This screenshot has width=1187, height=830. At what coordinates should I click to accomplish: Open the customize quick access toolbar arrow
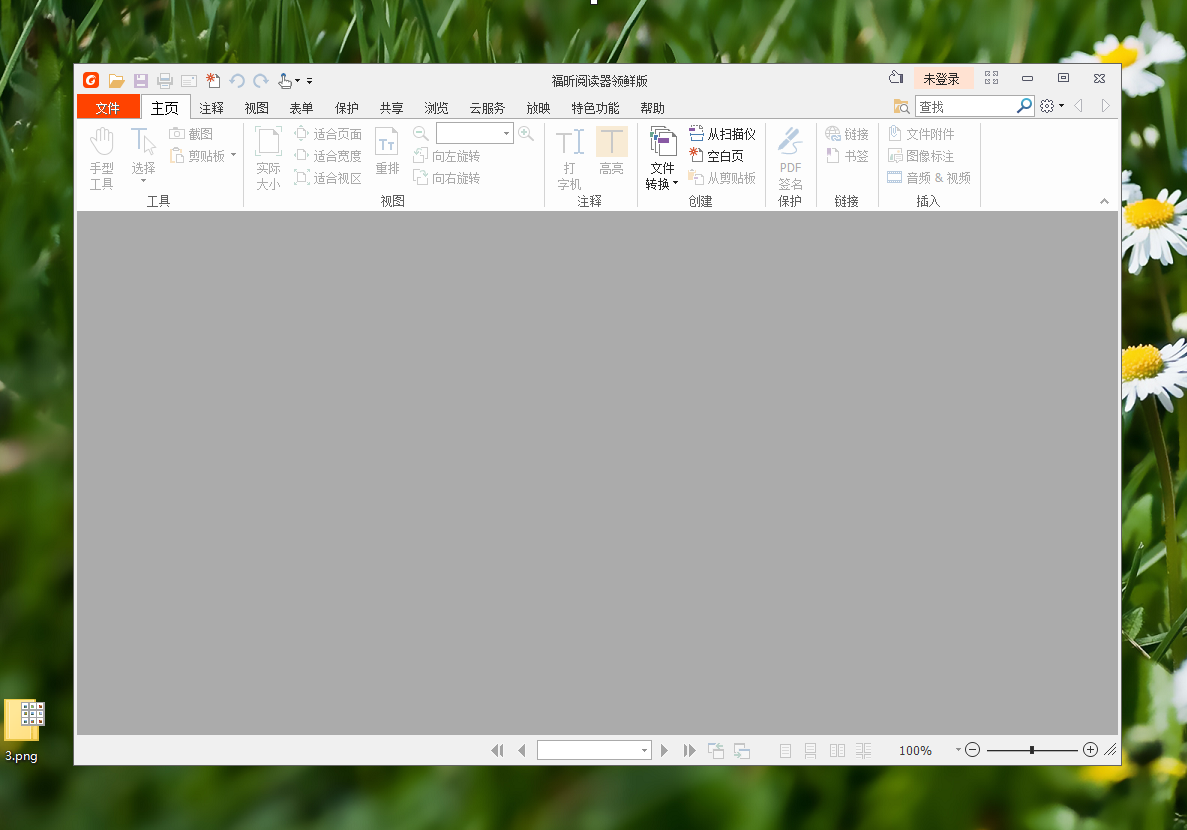[x=309, y=80]
